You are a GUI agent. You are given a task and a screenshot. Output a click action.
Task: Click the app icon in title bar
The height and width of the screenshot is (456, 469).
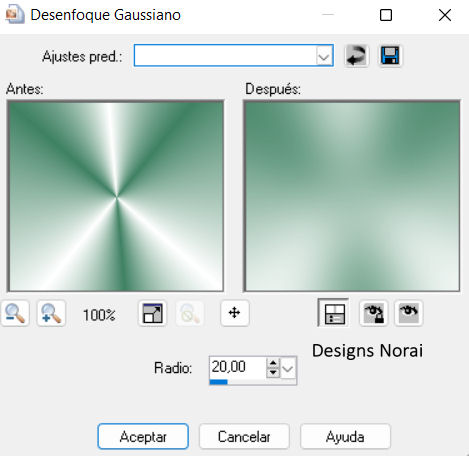(15, 15)
